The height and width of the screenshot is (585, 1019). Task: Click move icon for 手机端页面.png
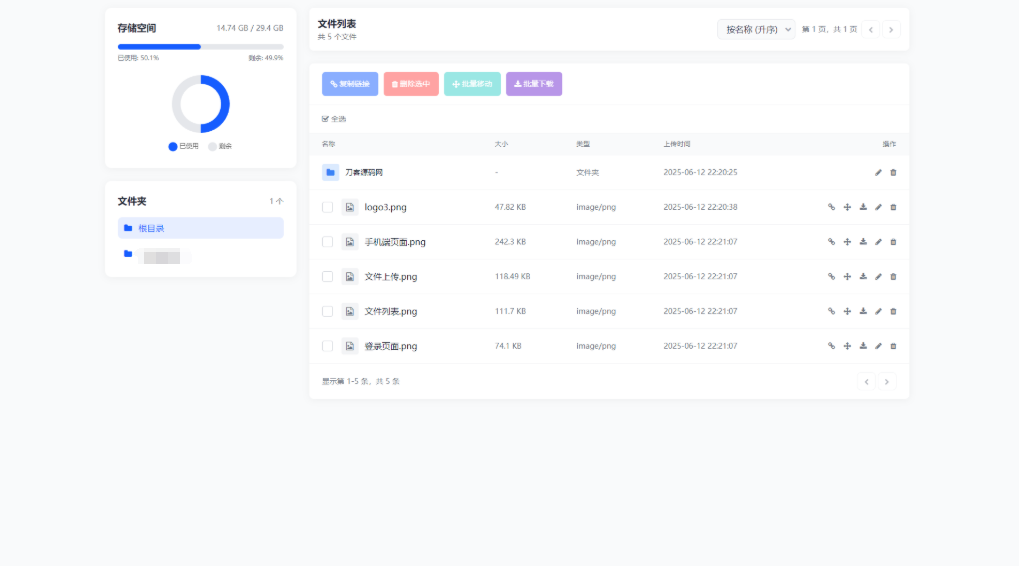coord(847,242)
